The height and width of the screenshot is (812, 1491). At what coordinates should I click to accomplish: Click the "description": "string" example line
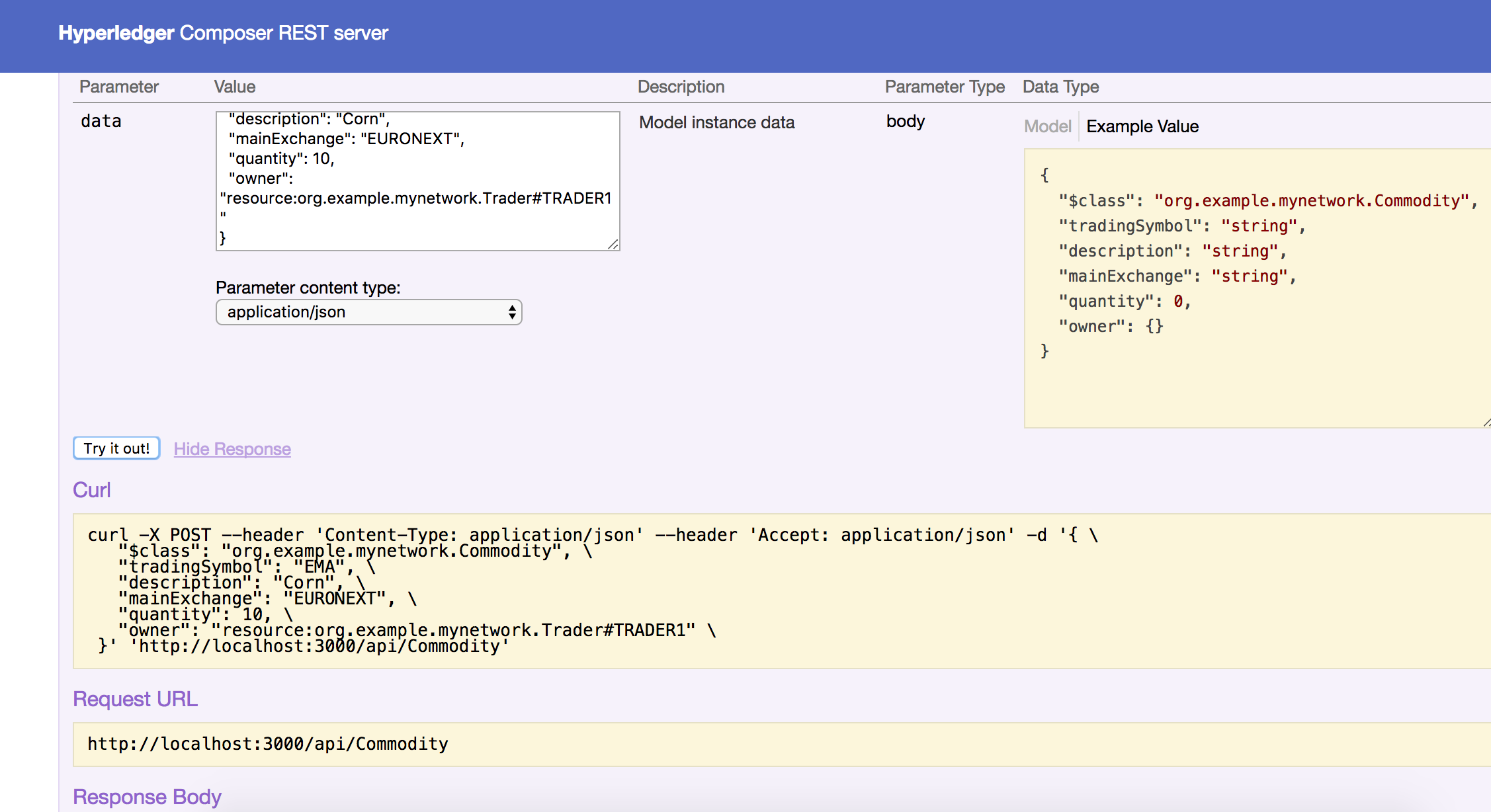(x=1172, y=251)
